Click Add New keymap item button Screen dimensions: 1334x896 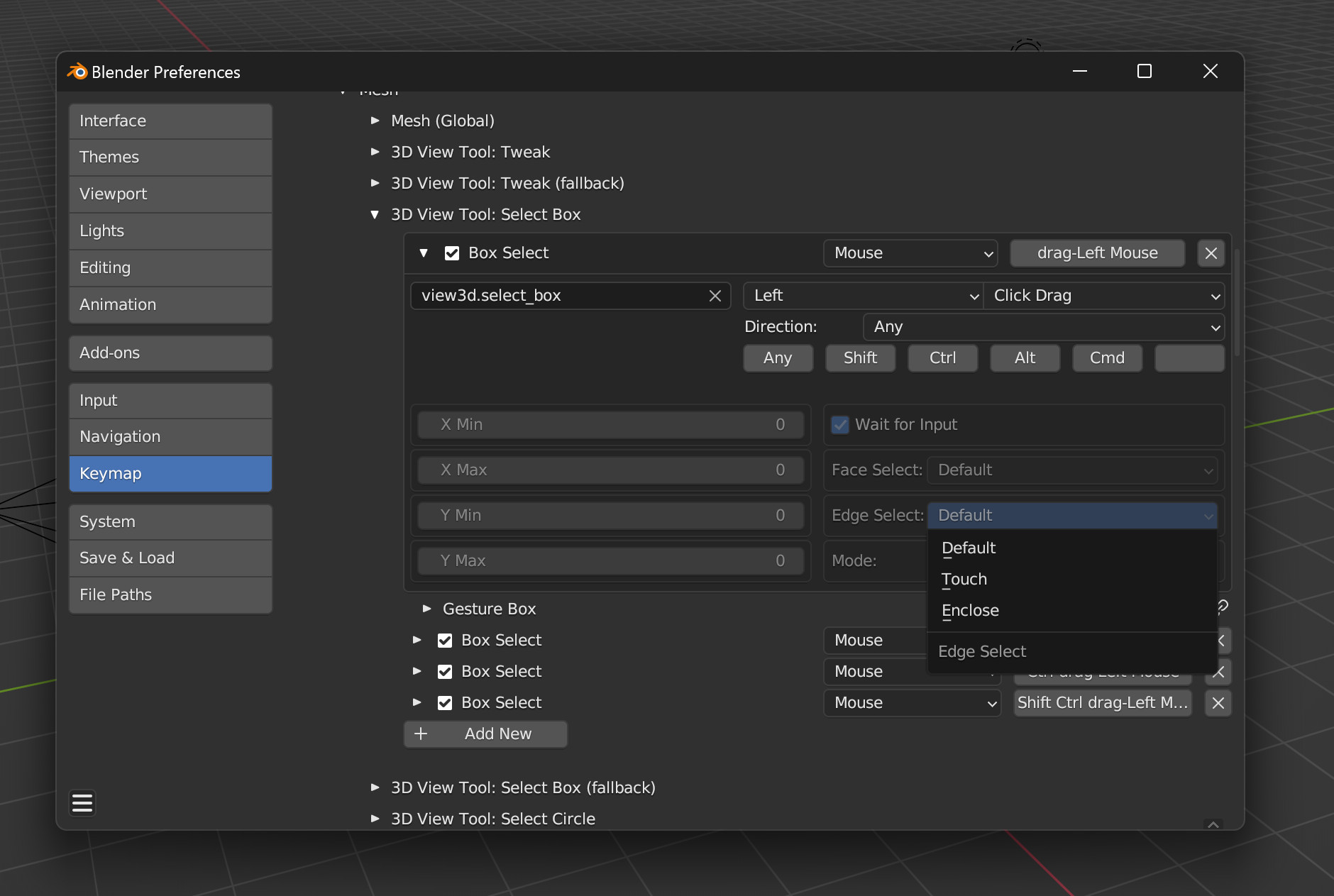(x=485, y=734)
